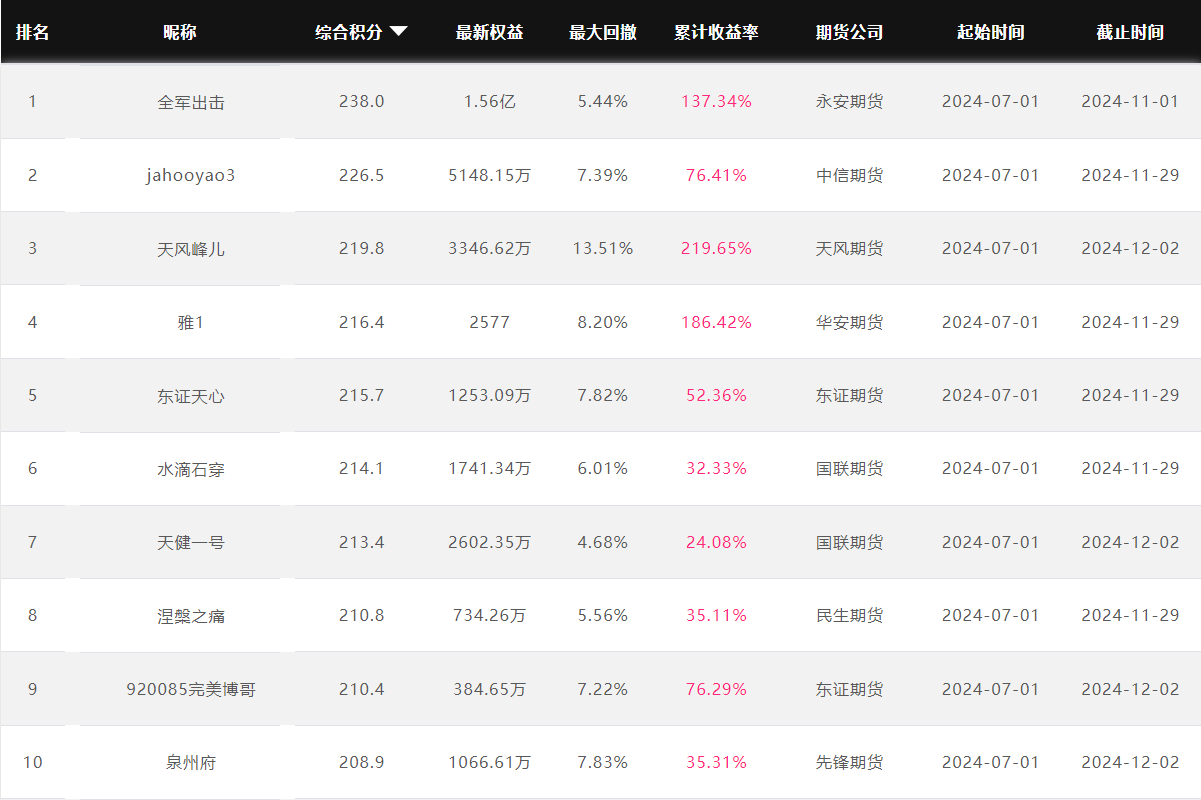Screen dimensions: 1201x800
Task: Select the score value 219.8
Action: pyautogui.click(x=361, y=248)
